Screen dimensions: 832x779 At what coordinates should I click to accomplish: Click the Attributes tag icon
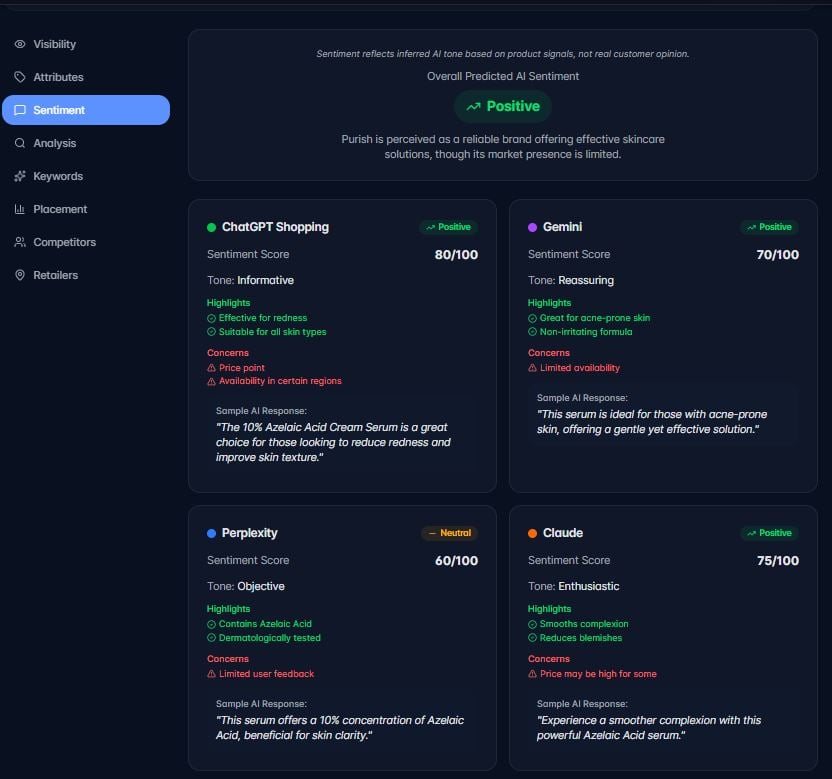point(20,77)
